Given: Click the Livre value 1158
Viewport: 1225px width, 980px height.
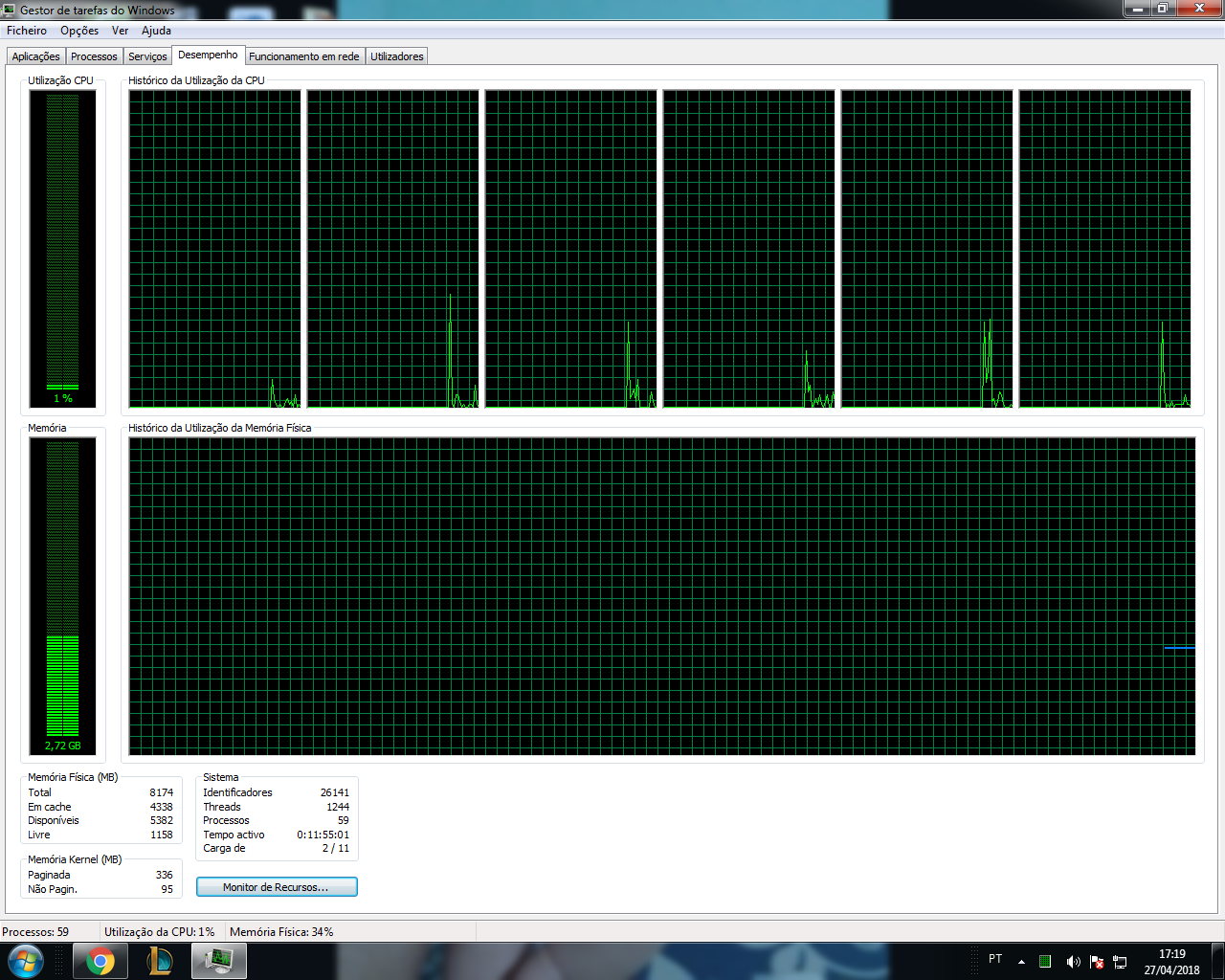Looking at the screenshot, I should 161,835.
